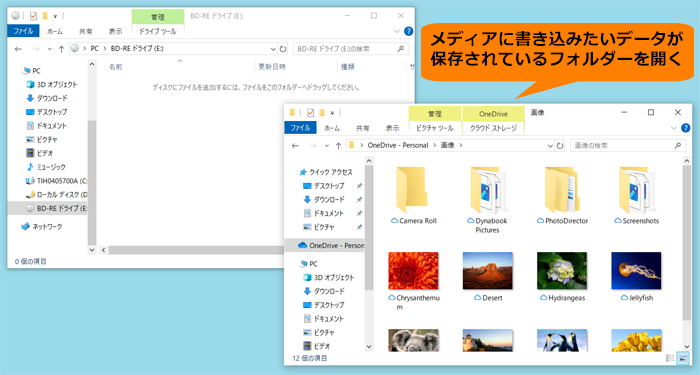700x375 pixels.
Task: Open ホーム tab in BD-RE ドライブ window
Action: (x=55, y=31)
